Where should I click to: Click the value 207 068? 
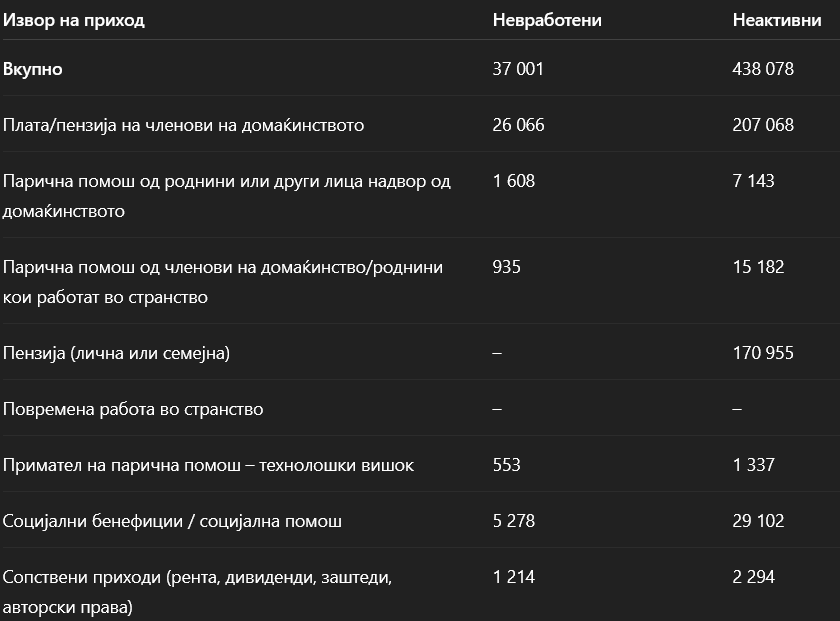pyautogui.click(x=763, y=125)
